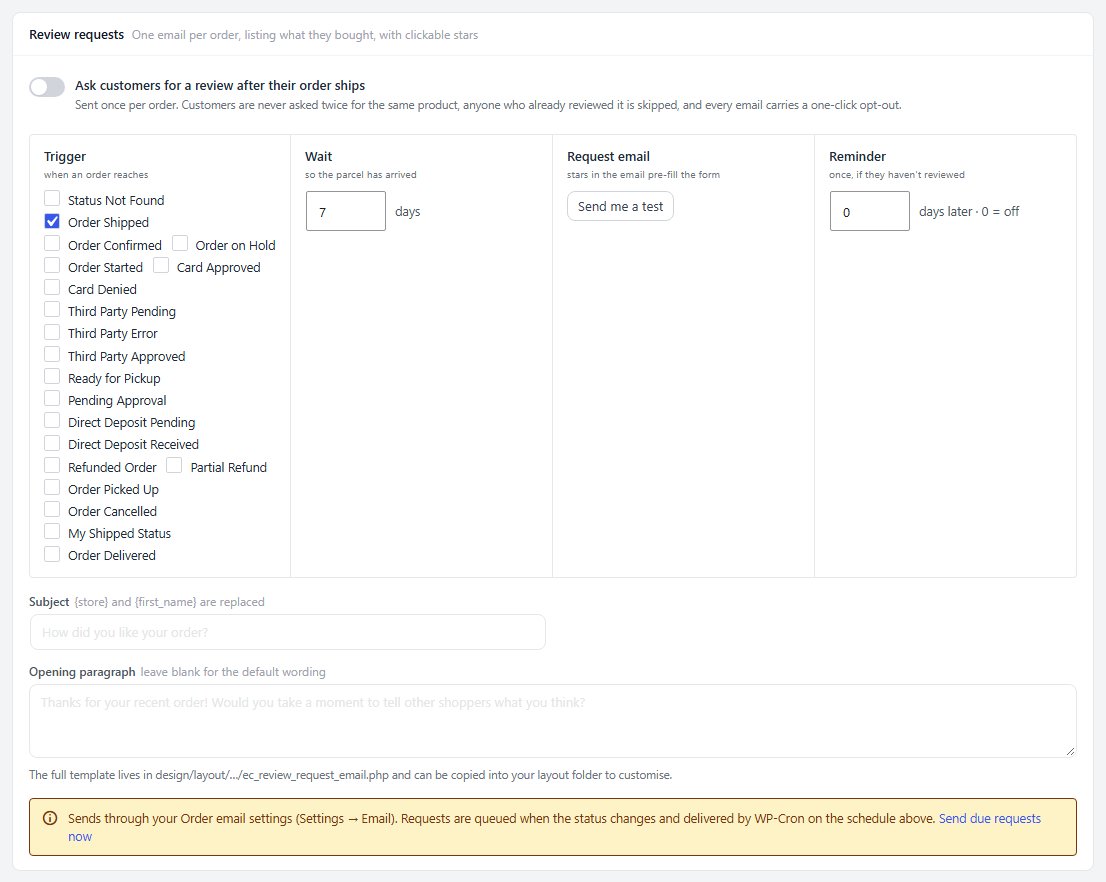This screenshot has height=882, width=1106.
Task: Click the Wait days number field
Action: coord(346,211)
